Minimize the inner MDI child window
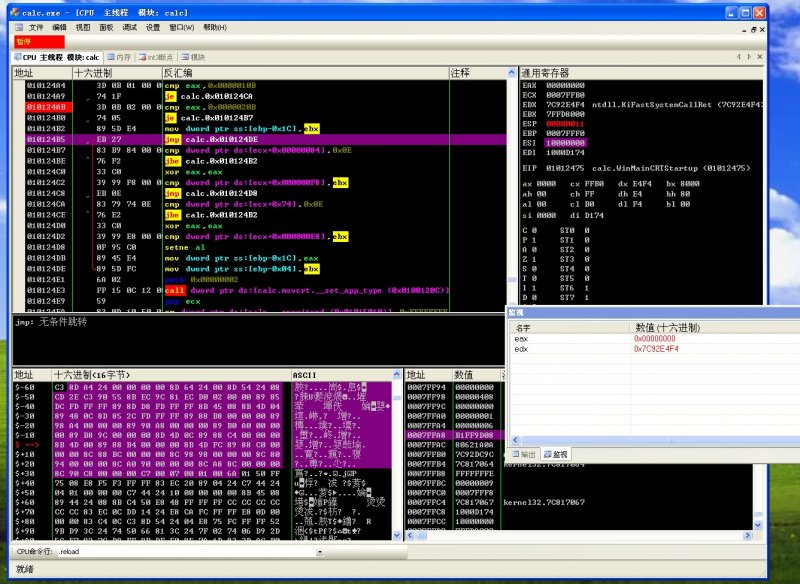Viewport: 800px width, 584px height. click(x=744, y=30)
